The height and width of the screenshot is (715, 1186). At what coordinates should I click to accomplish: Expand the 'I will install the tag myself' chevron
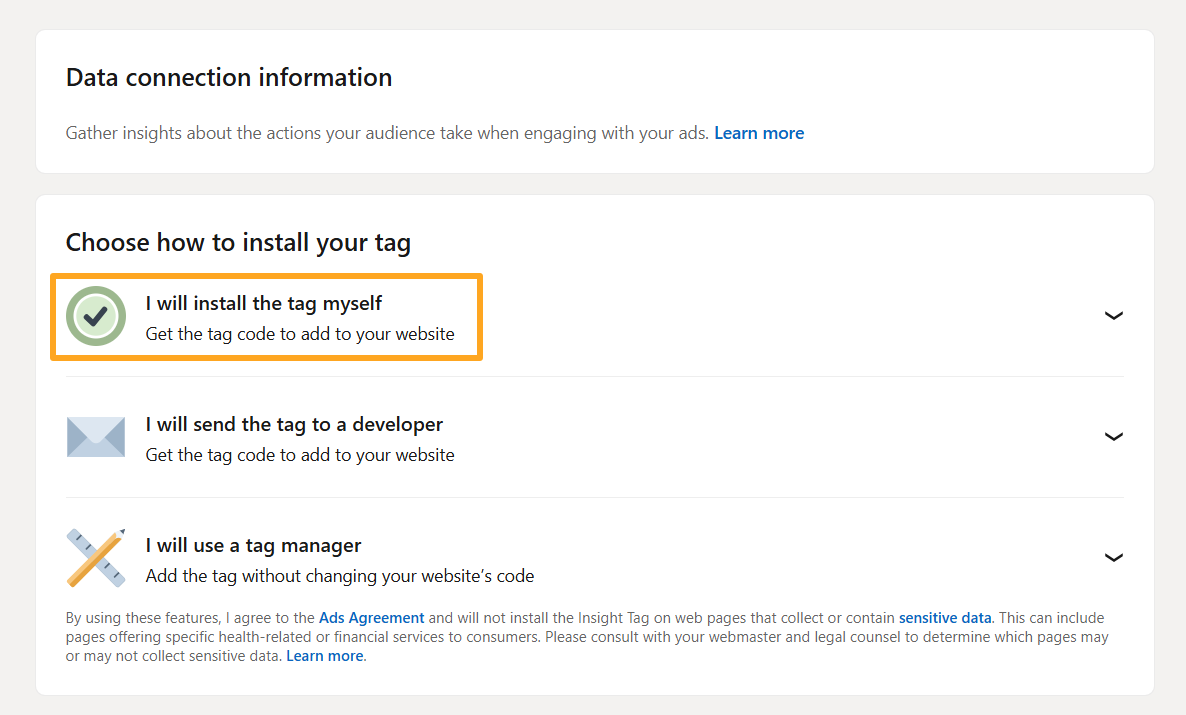(1113, 316)
